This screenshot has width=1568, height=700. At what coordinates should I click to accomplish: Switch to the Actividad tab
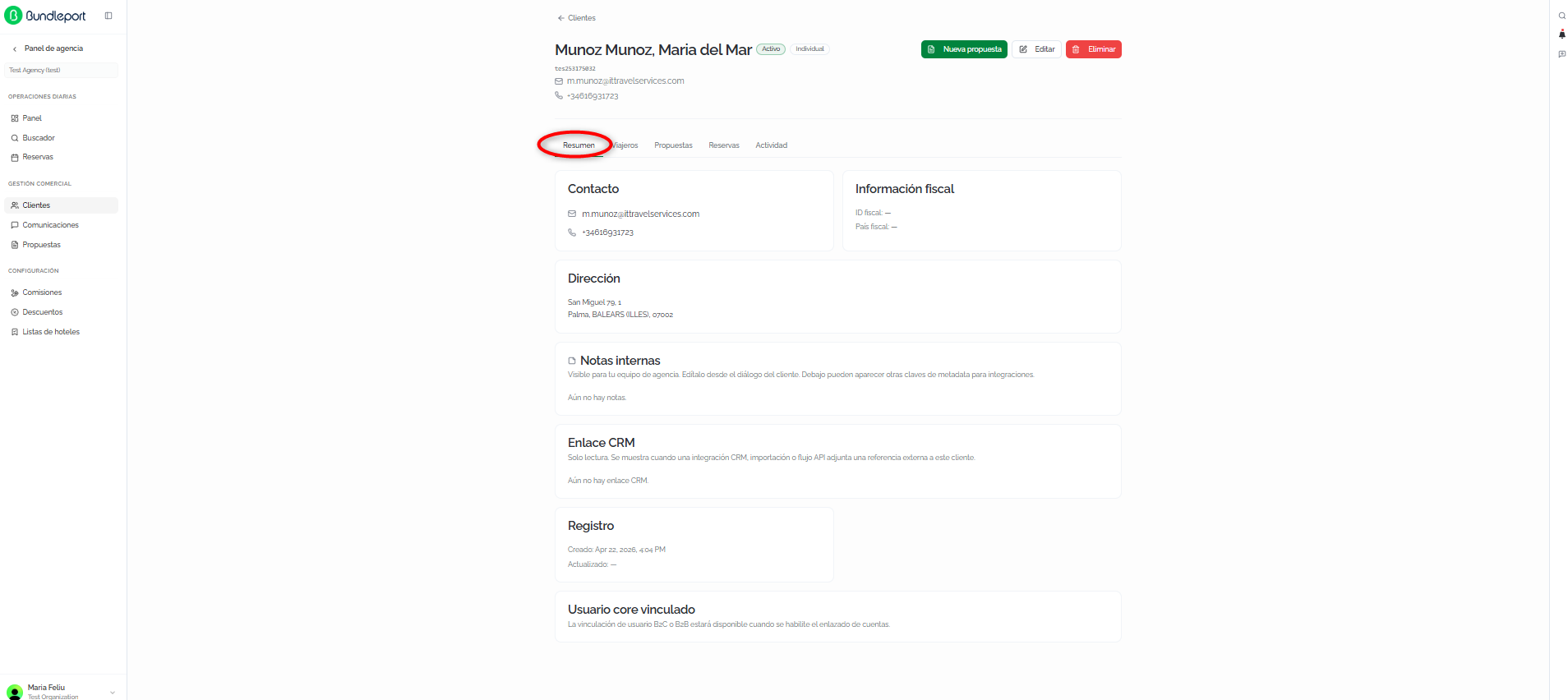coord(772,145)
